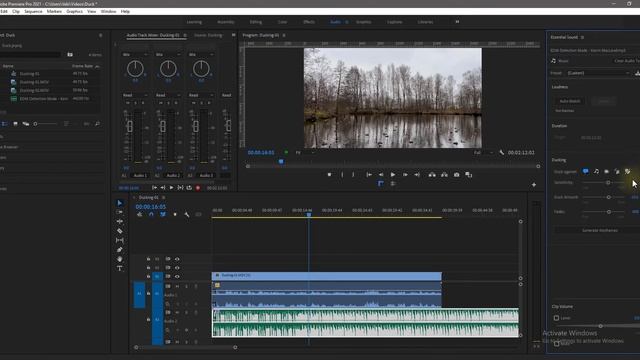Open the Window menu
Viewport: 640px width, 360px height.
[108, 11]
